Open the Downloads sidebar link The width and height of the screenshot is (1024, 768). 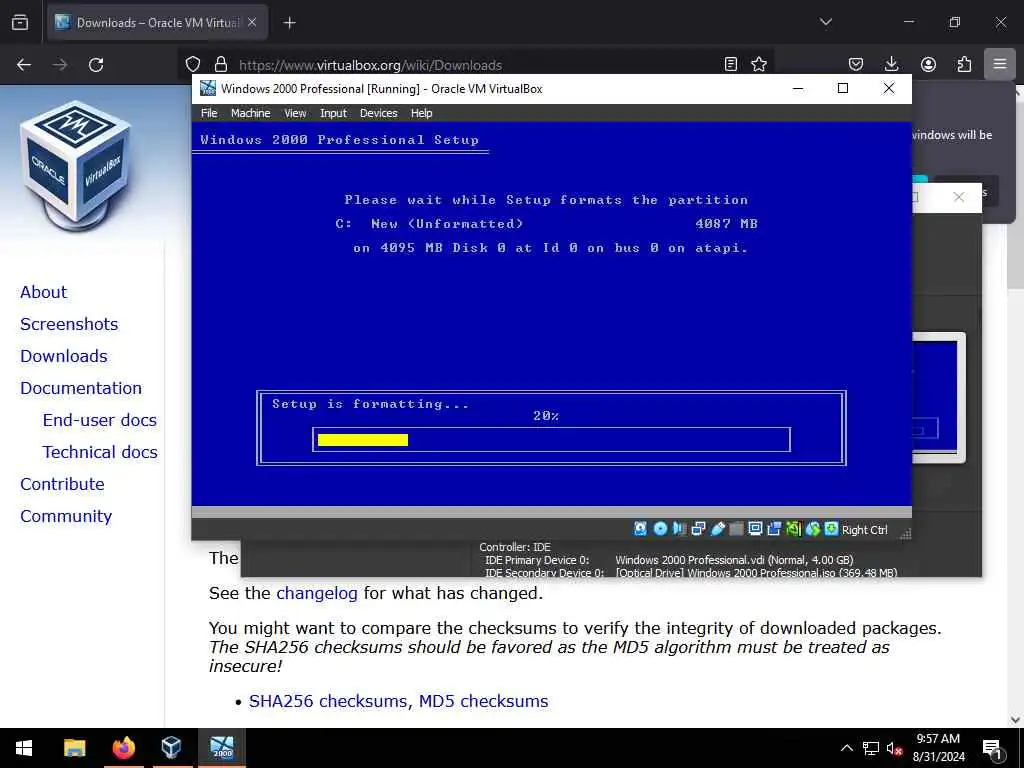coord(64,356)
